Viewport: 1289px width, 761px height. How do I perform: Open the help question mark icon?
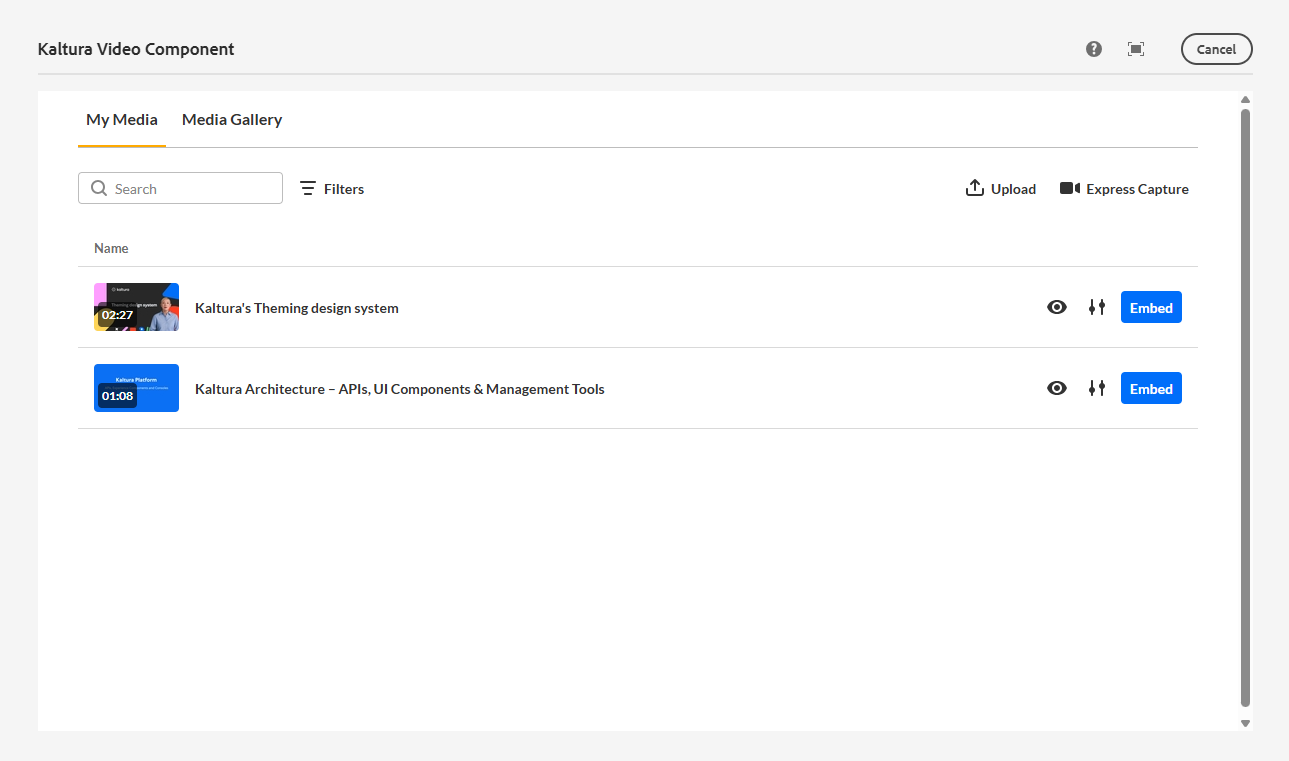(1094, 49)
